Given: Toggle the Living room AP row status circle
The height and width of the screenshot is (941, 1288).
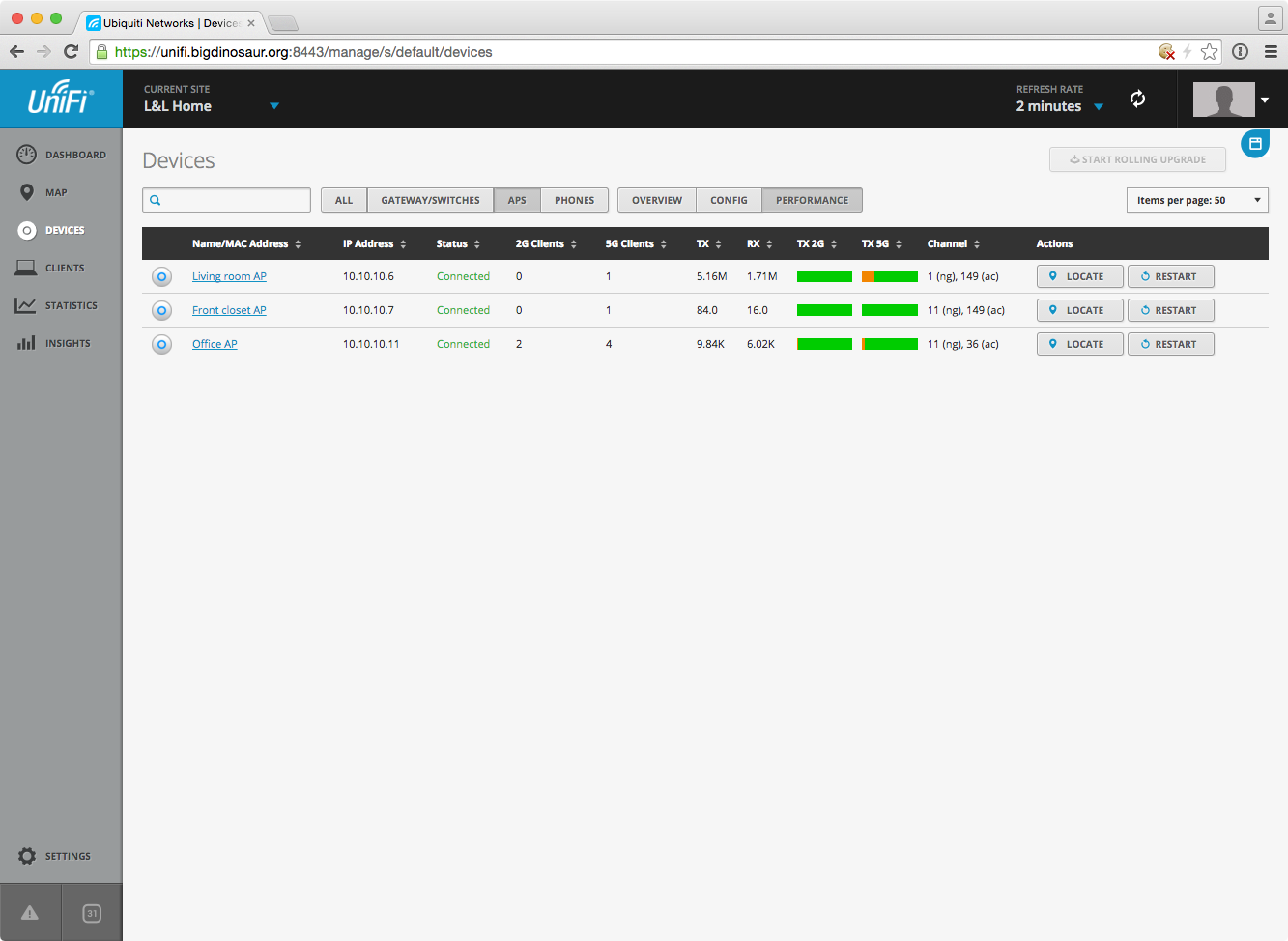Looking at the screenshot, I should click(x=162, y=277).
